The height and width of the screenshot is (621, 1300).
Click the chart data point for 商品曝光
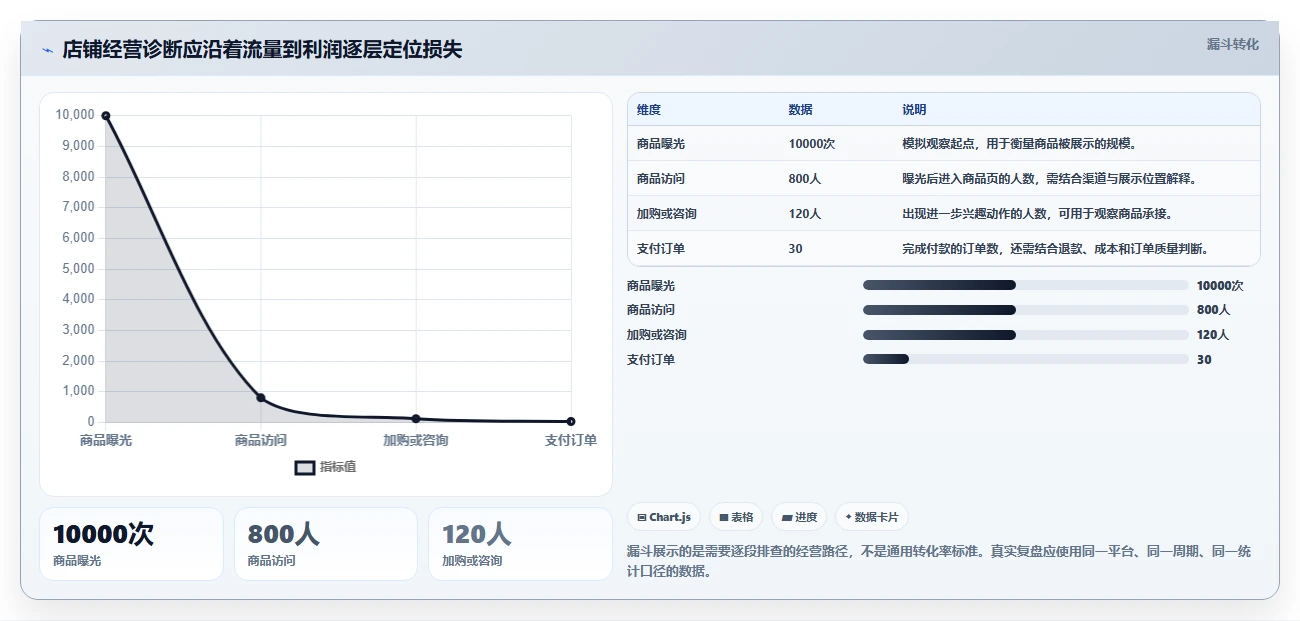click(x=106, y=116)
